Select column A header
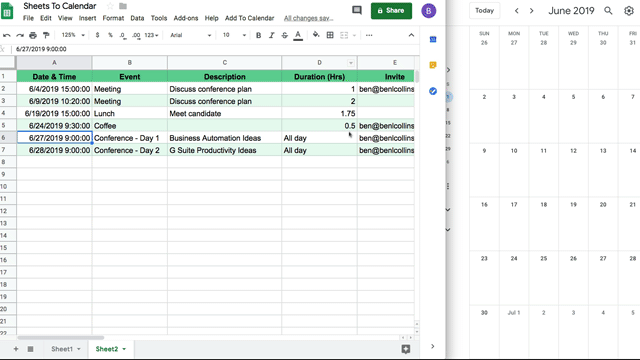 click(54, 62)
